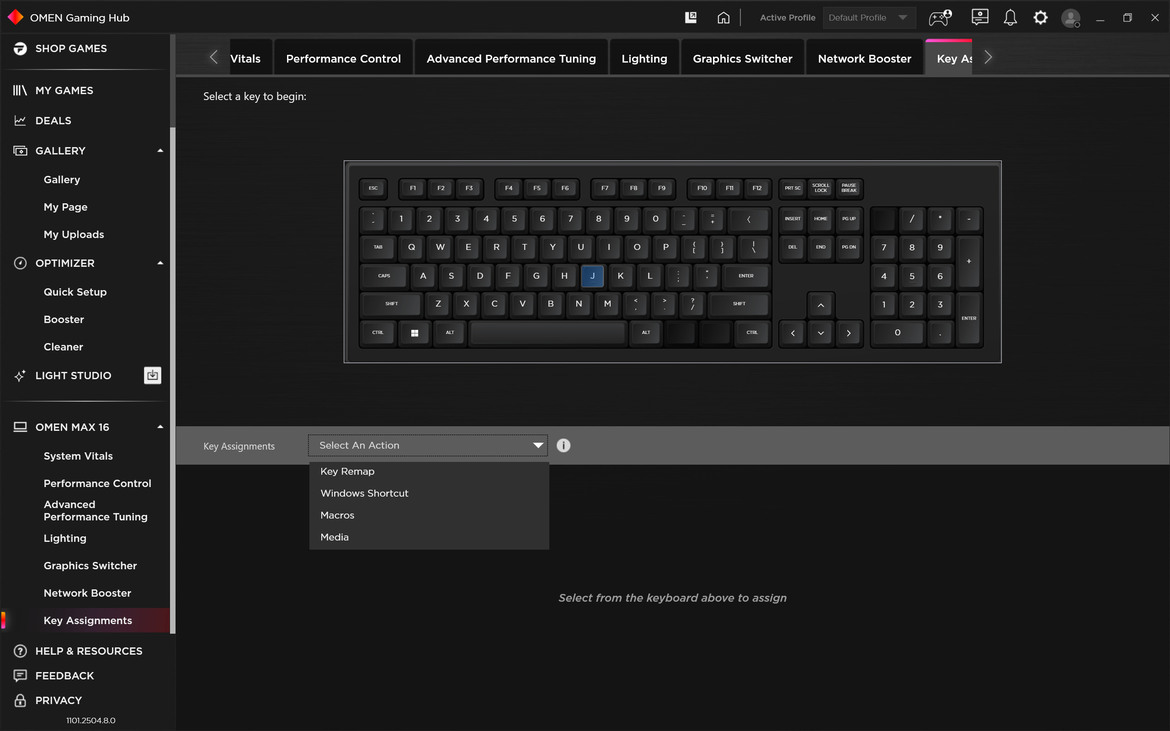Click the sidebar vertical scrollbar

[173, 380]
